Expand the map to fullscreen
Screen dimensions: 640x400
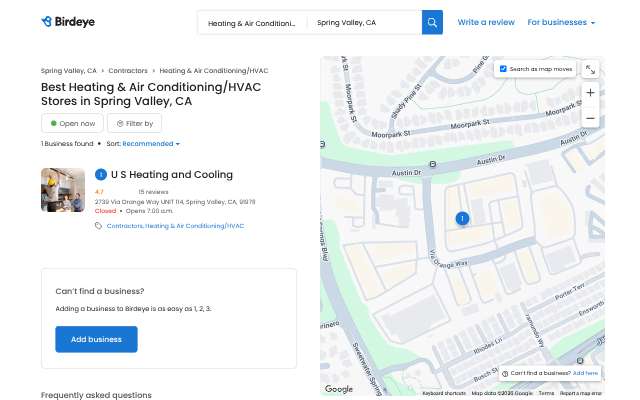(x=590, y=69)
